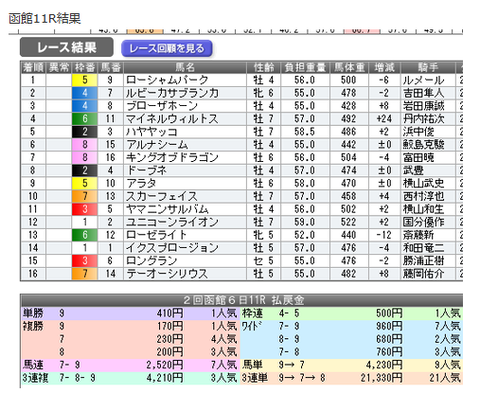Viewport: 480px width, 393px height.
Task: Click the 馬単 payout 4,230円
Action: click(x=384, y=365)
